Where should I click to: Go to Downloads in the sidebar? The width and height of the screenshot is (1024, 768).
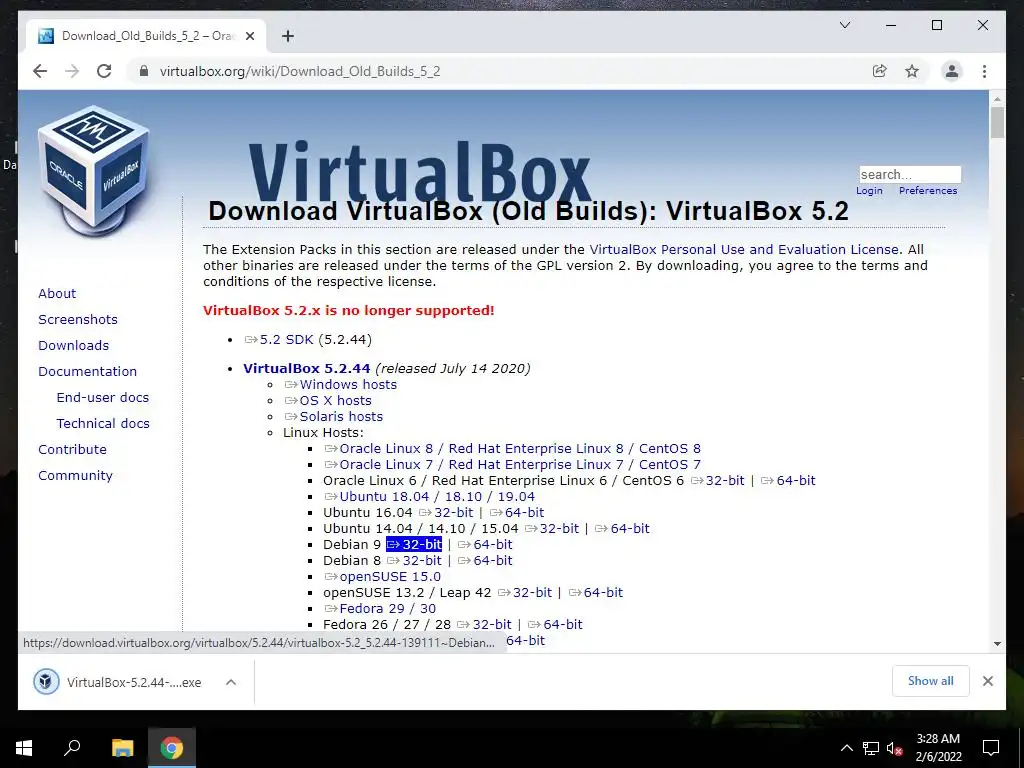(x=73, y=345)
